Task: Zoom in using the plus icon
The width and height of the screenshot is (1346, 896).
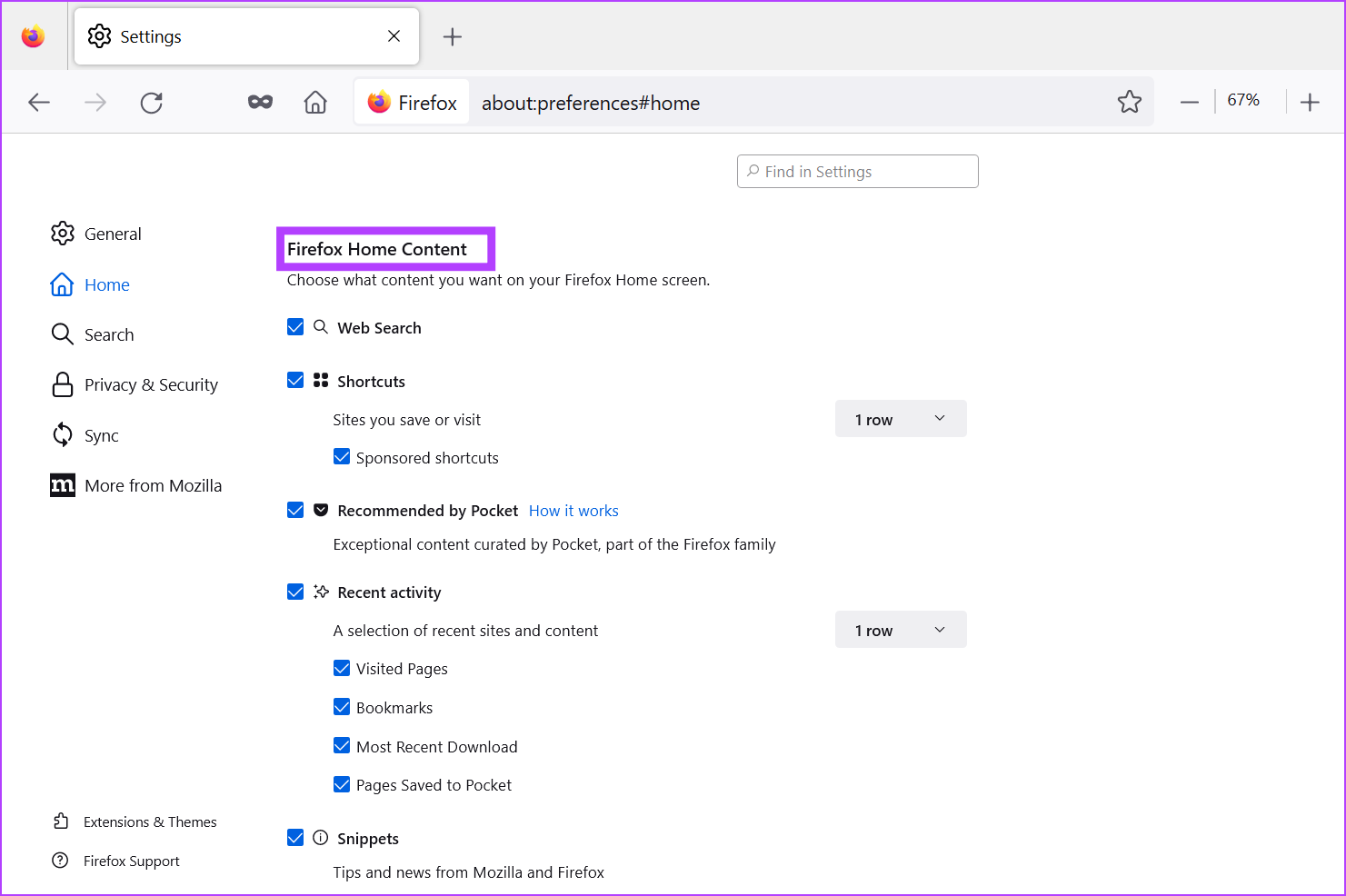Action: [x=1309, y=103]
